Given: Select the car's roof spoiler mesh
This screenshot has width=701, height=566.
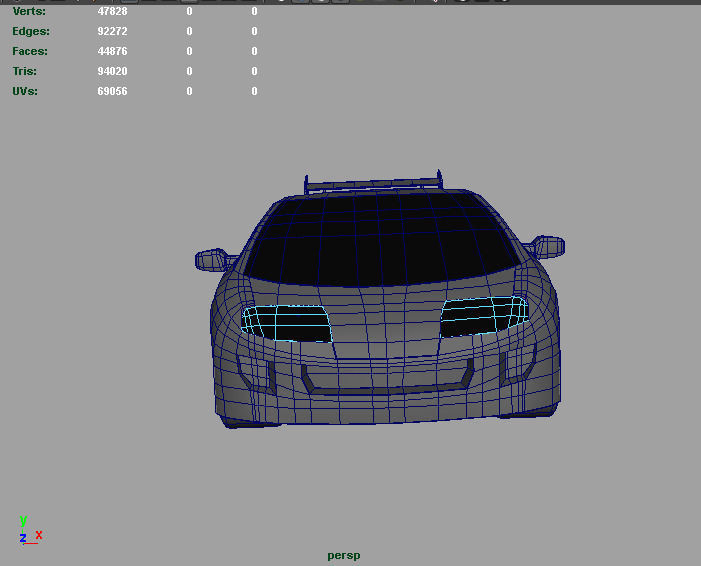Looking at the screenshot, I should 373,182.
